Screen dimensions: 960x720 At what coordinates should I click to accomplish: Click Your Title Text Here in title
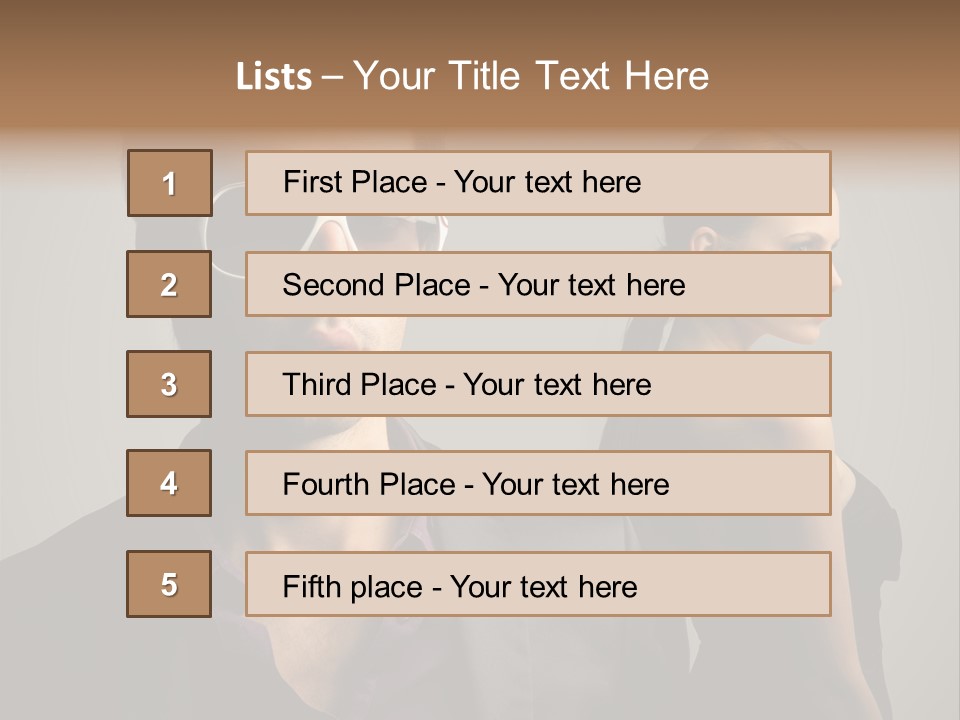click(x=531, y=77)
